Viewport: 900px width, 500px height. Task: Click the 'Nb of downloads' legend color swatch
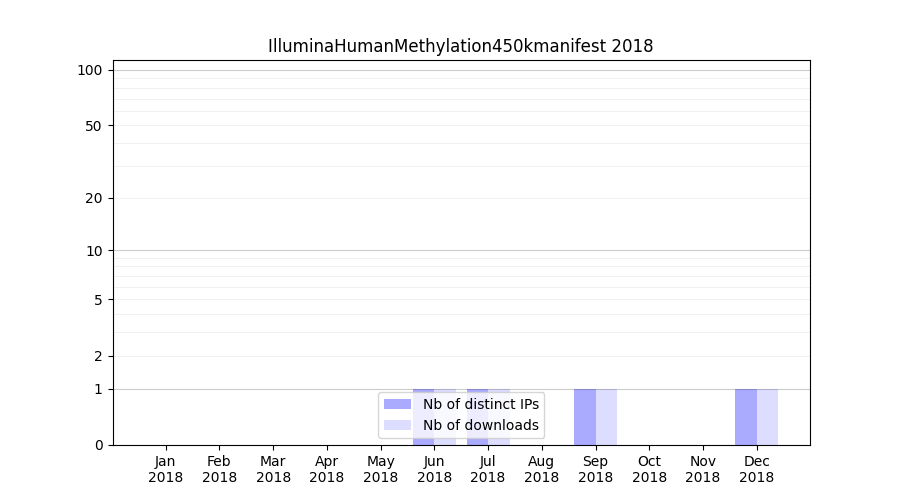point(397,425)
